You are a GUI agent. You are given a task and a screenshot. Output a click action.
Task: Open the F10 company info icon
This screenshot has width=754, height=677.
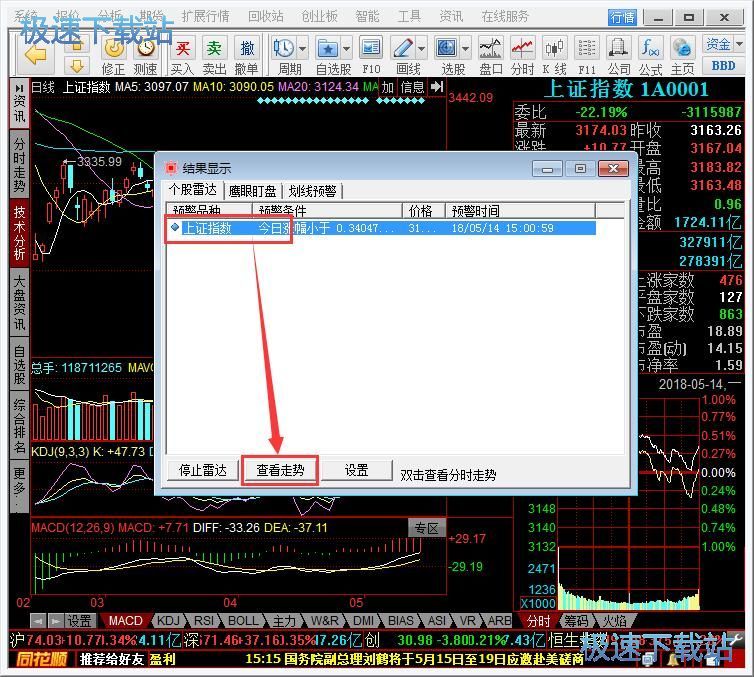click(x=371, y=55)
